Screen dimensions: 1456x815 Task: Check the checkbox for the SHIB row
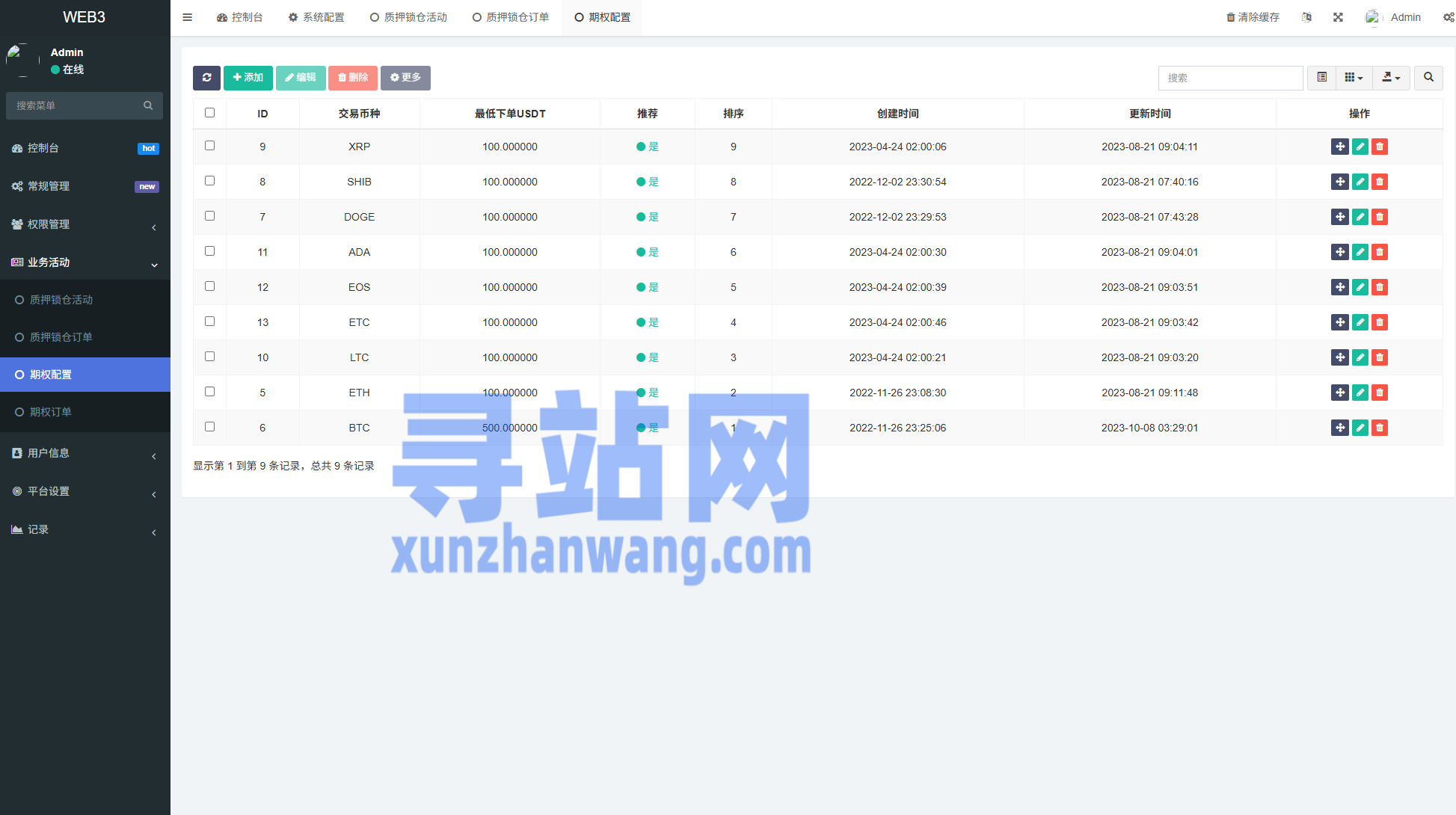[209, 181]
